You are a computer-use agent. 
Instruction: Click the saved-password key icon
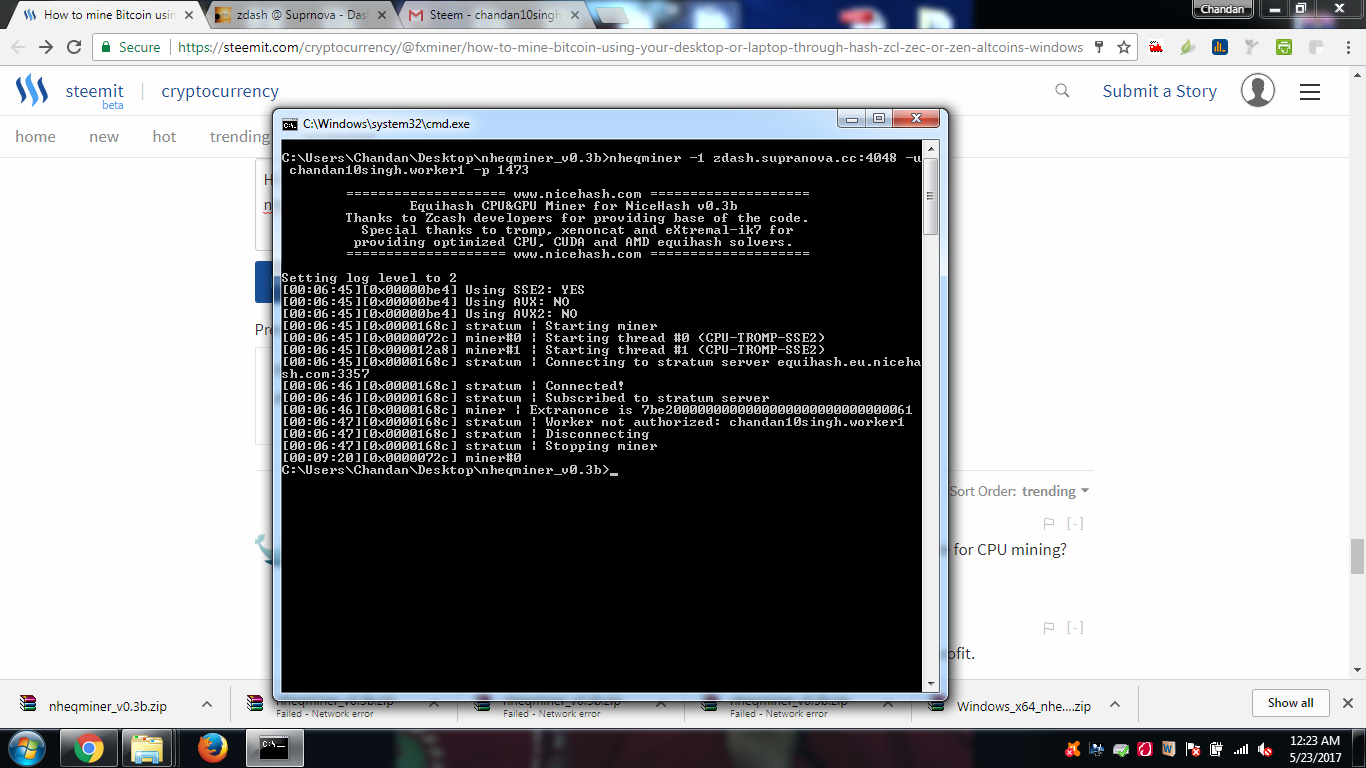pyautogui.click(x=1099, y=47)
